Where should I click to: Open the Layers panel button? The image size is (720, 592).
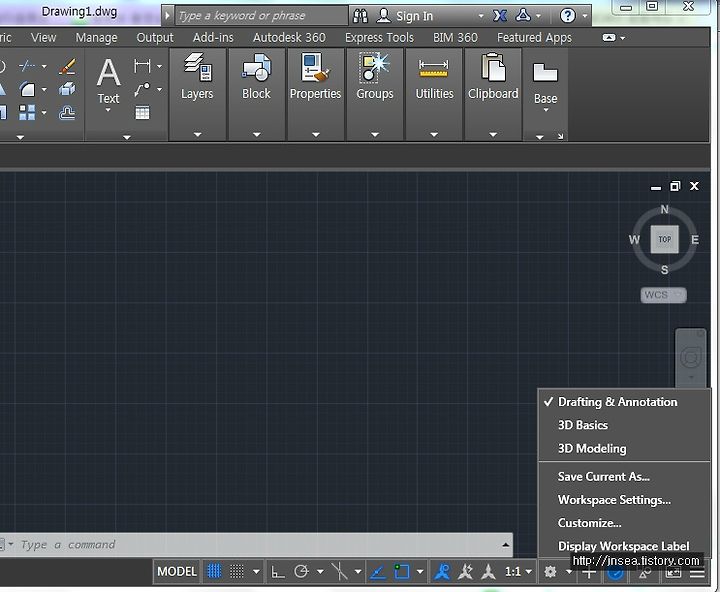197,94
